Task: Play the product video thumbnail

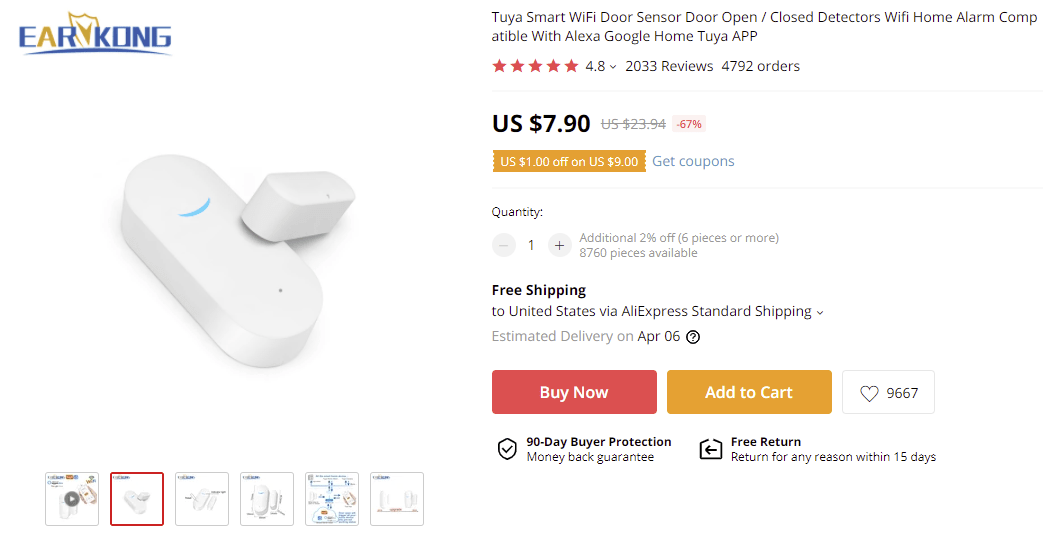Action: (x=72, y=498)
